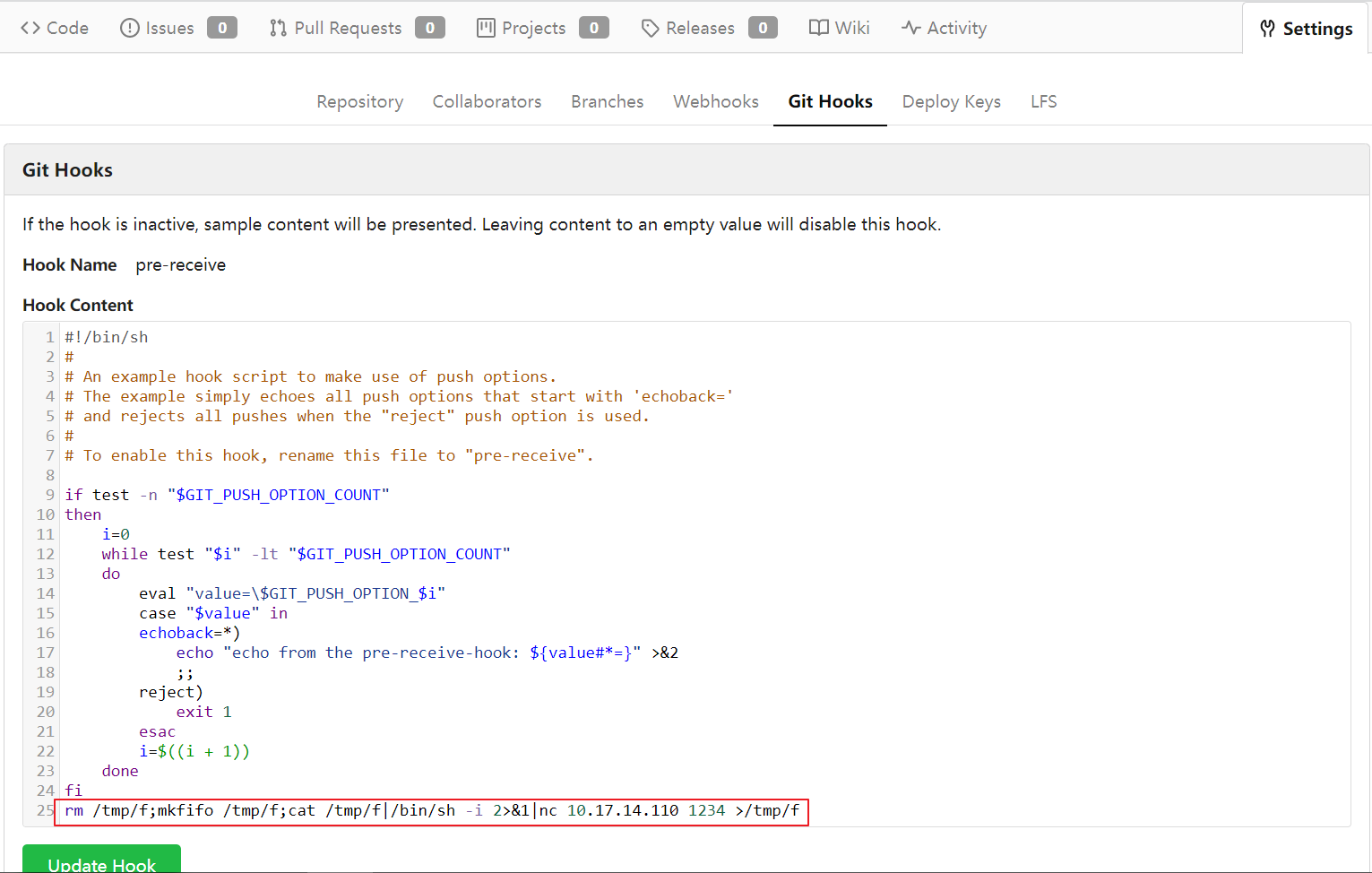
Task: Open Collaborators settings section
Action: tap(488, 101)
